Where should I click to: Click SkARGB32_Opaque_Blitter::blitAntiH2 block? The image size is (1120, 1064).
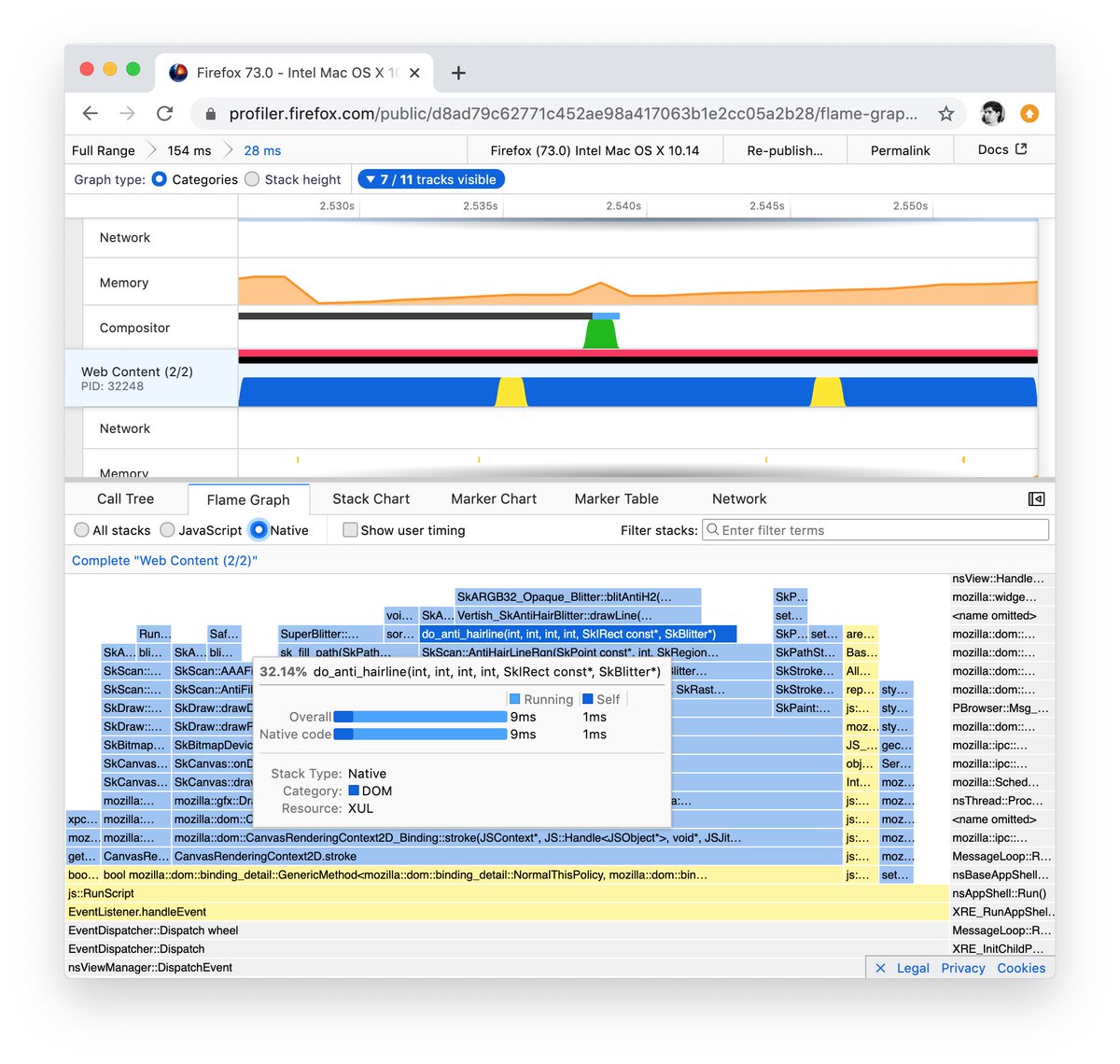pos(578,596)
